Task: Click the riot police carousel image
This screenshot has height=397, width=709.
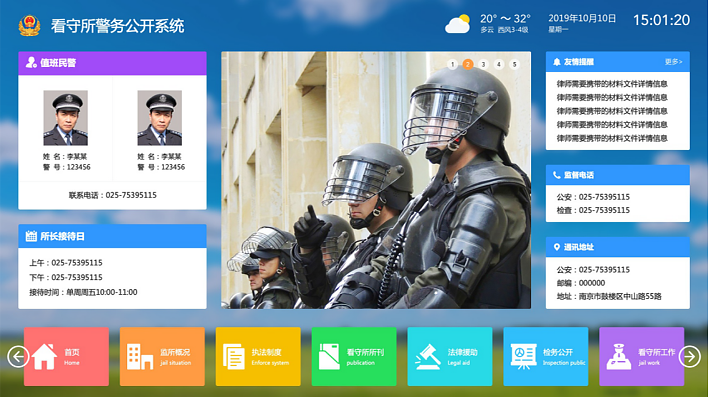Action: (376, 180)
